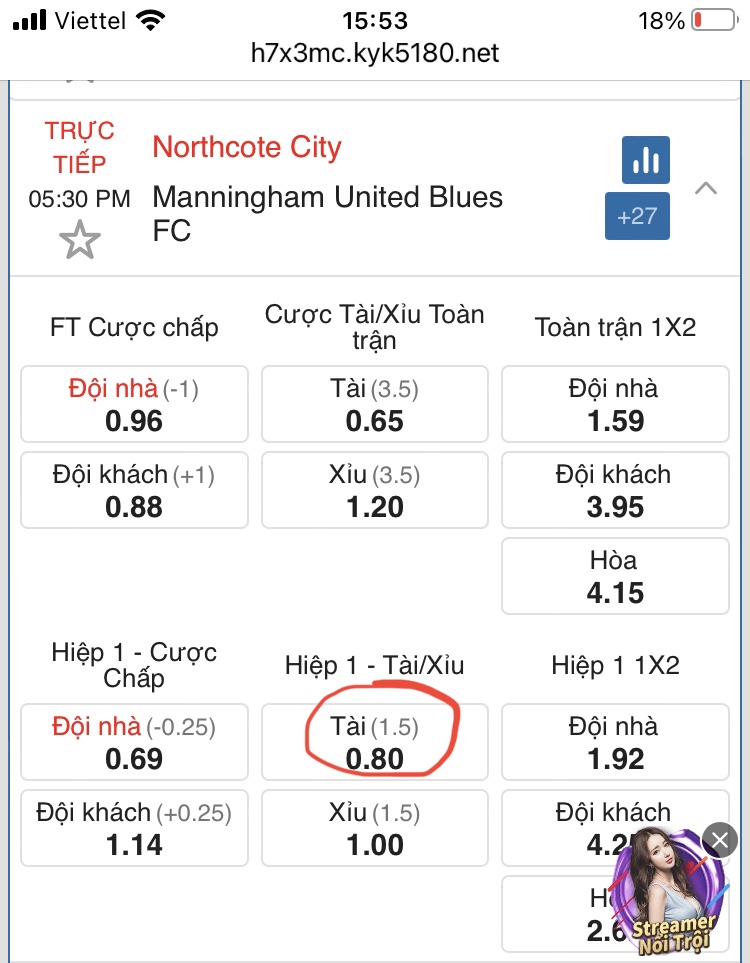Collapse the match odds chevron

(706, 188)
